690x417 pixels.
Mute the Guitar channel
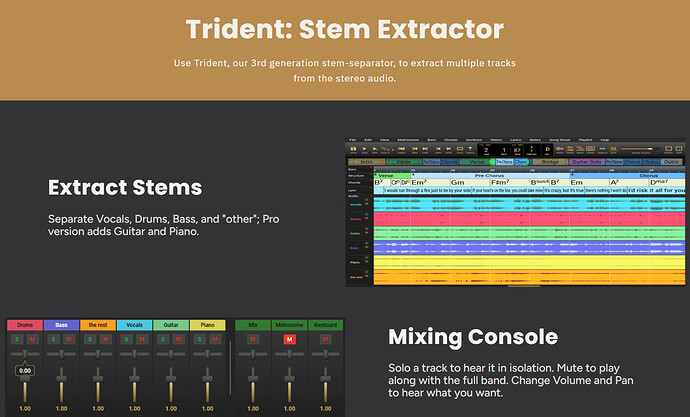tap(179, 339)
